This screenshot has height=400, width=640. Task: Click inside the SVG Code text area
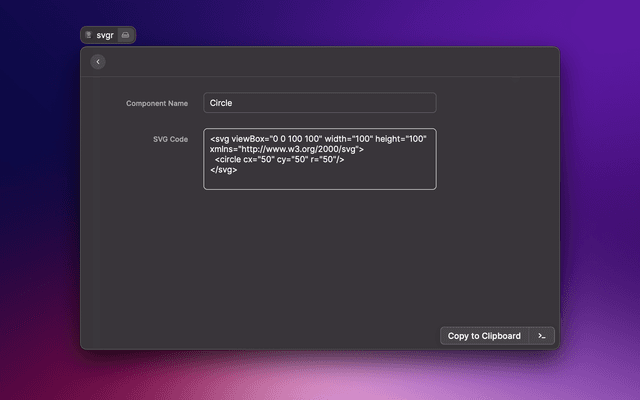tap(320, 180)
